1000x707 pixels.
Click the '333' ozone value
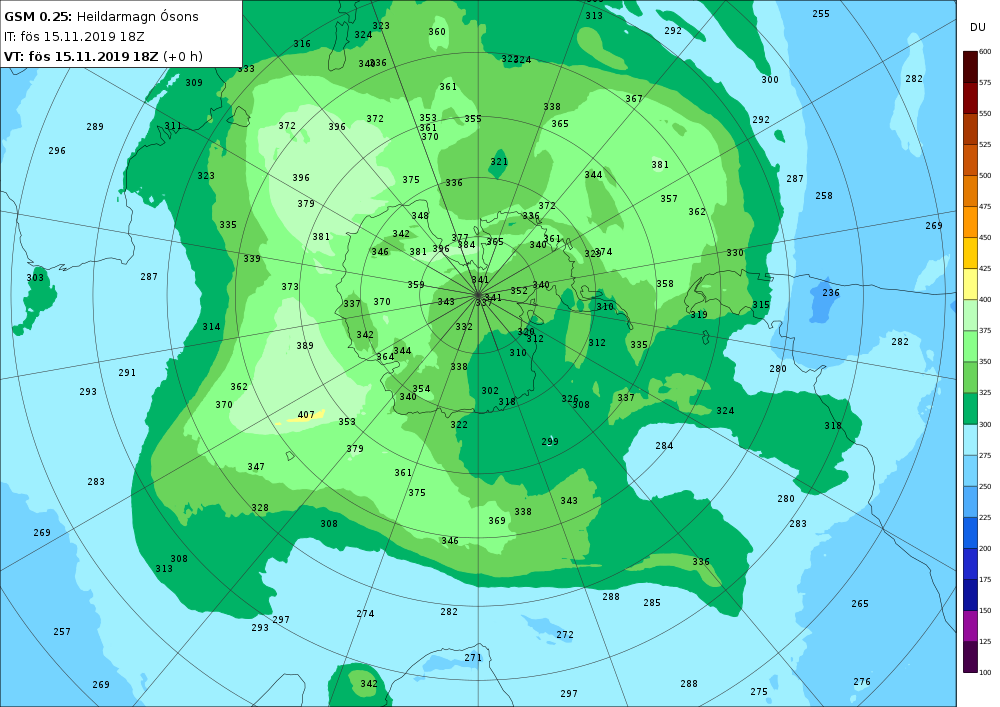click(x=246, y=69)
